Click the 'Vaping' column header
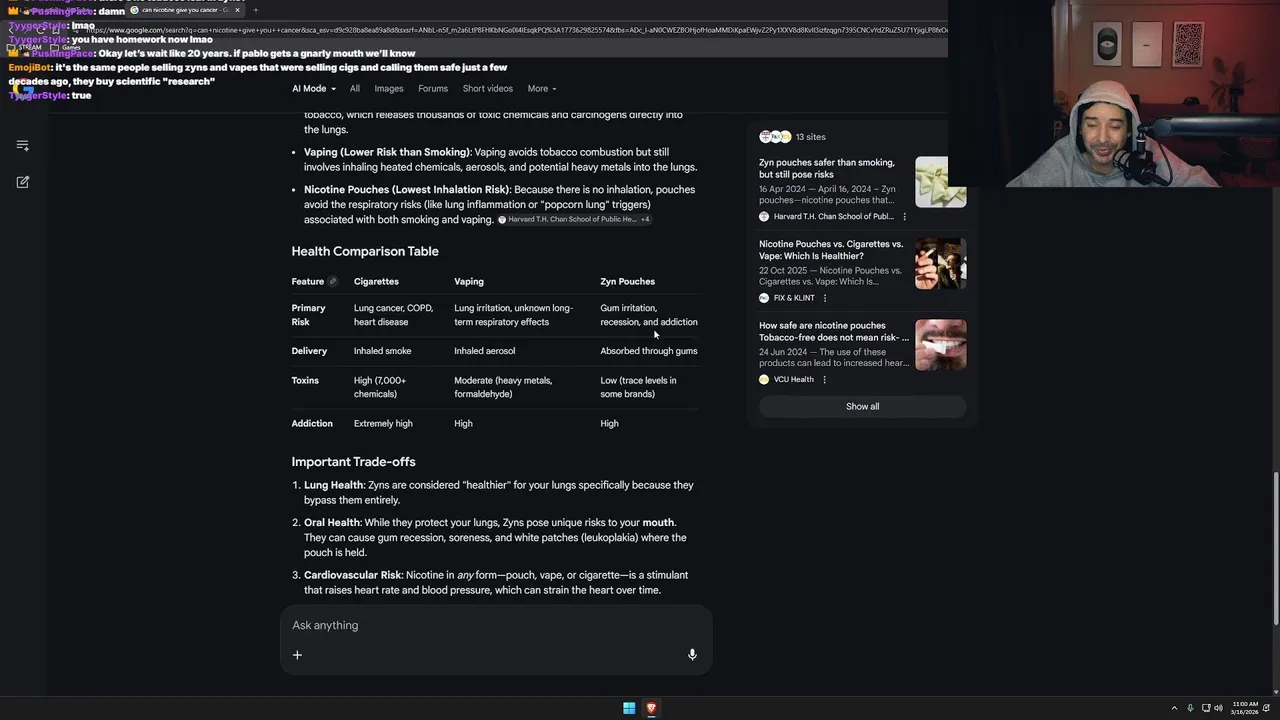The width and height of the screenshot is (1280, 720). [469, 282]
